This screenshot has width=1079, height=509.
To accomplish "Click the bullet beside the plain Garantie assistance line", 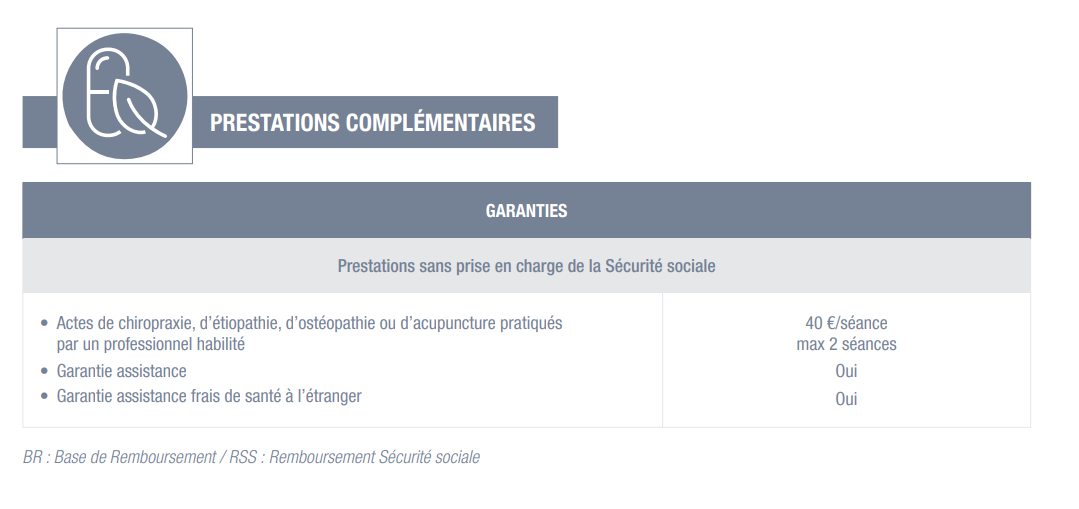I will click(x=44, y=372).
